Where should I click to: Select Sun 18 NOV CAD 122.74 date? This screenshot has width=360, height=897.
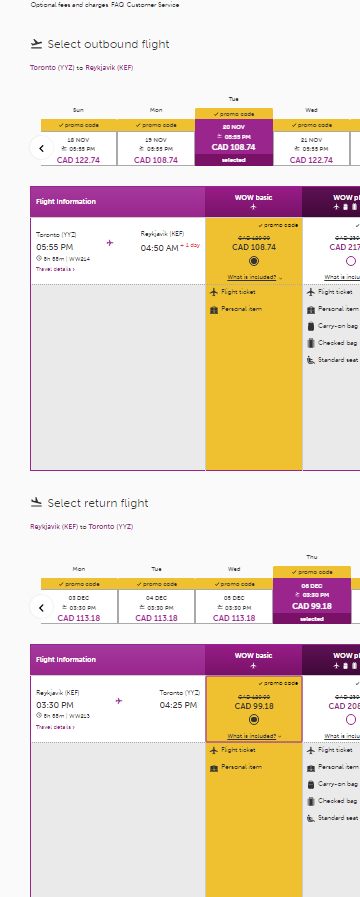click(78, 149)
